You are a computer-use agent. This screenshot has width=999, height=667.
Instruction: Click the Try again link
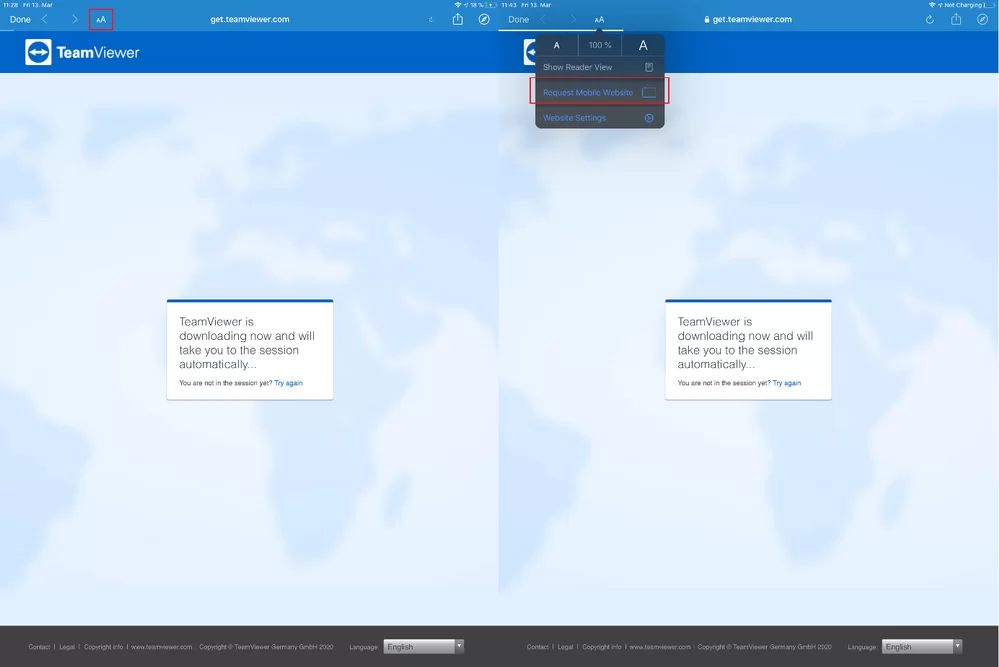(288, 382)
